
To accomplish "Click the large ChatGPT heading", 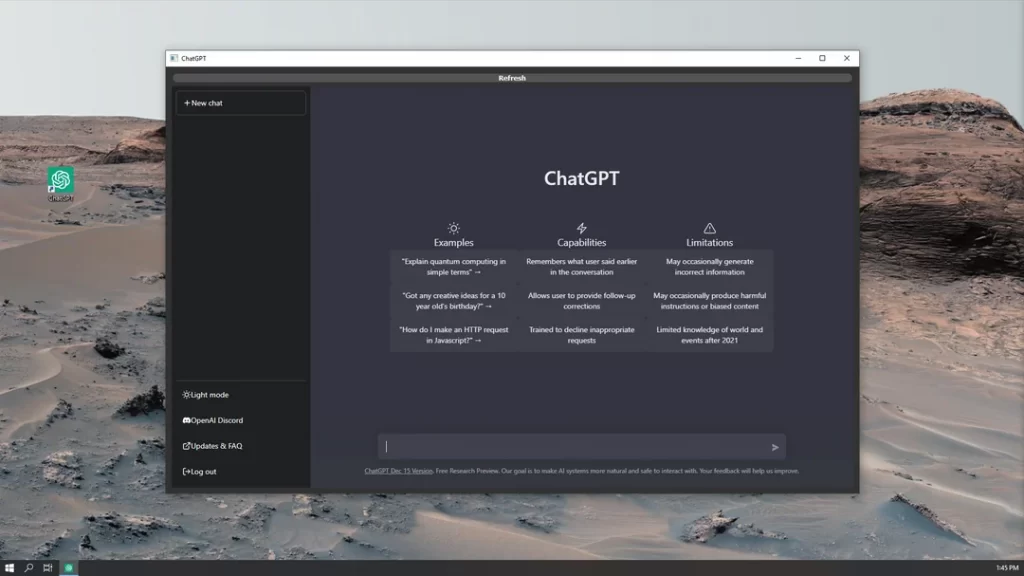I will point(581,178).
